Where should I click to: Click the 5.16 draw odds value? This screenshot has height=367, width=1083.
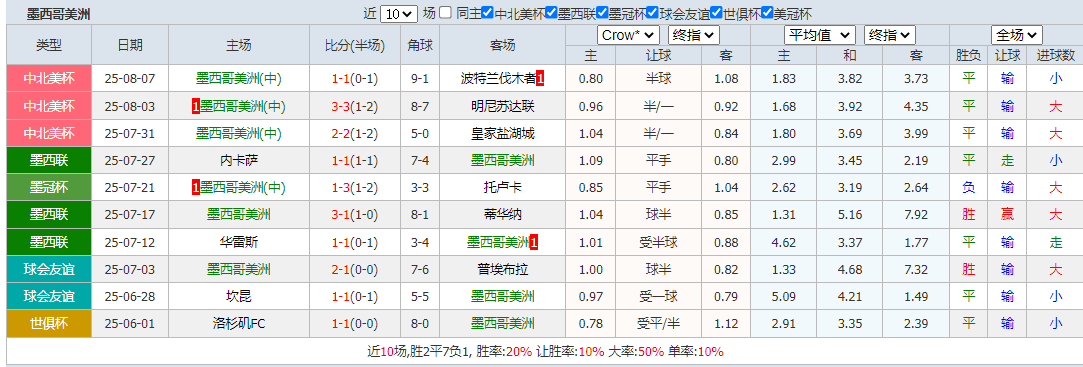(850, 215)
